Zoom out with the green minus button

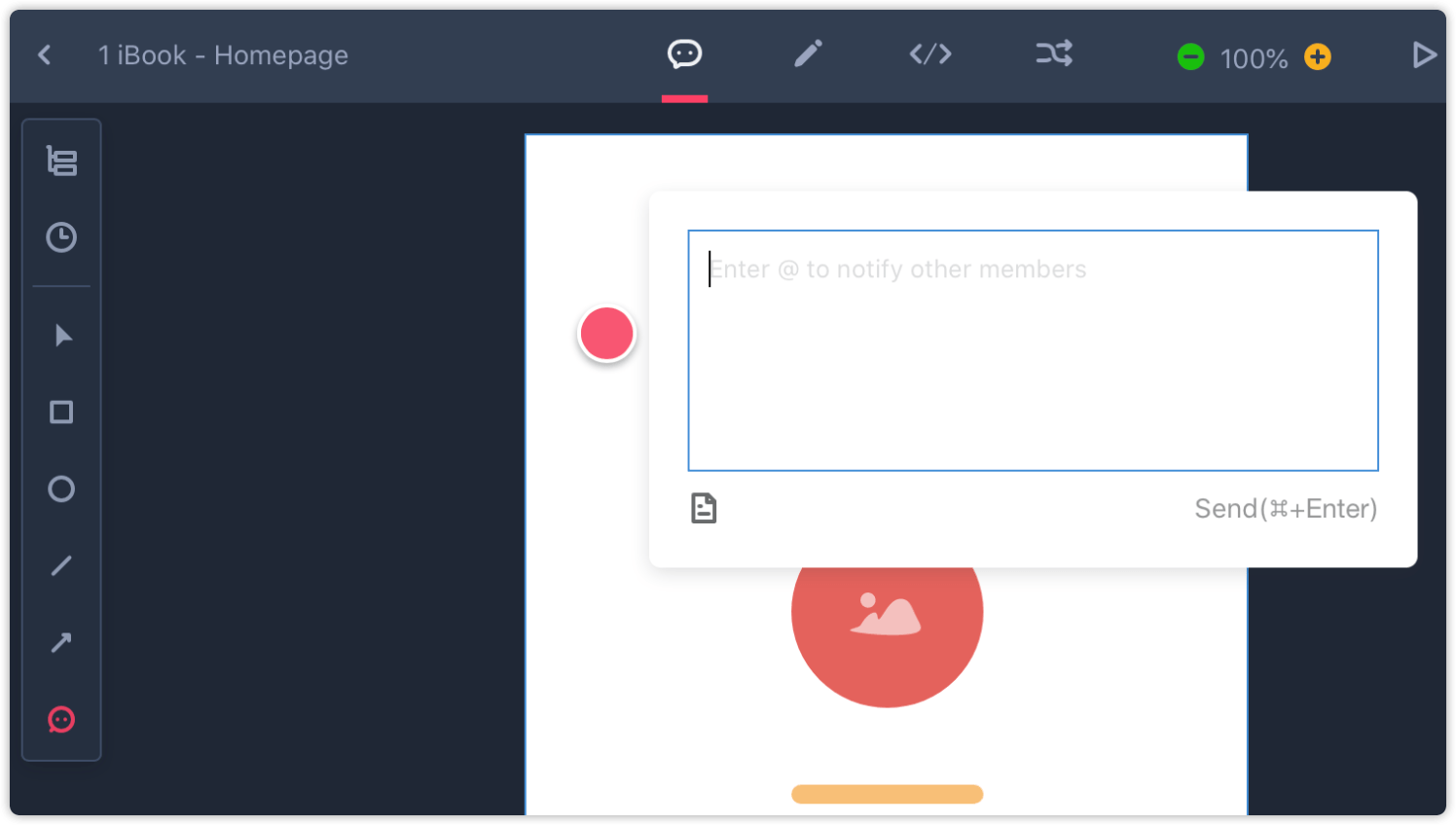click(x=1190, y=57)
